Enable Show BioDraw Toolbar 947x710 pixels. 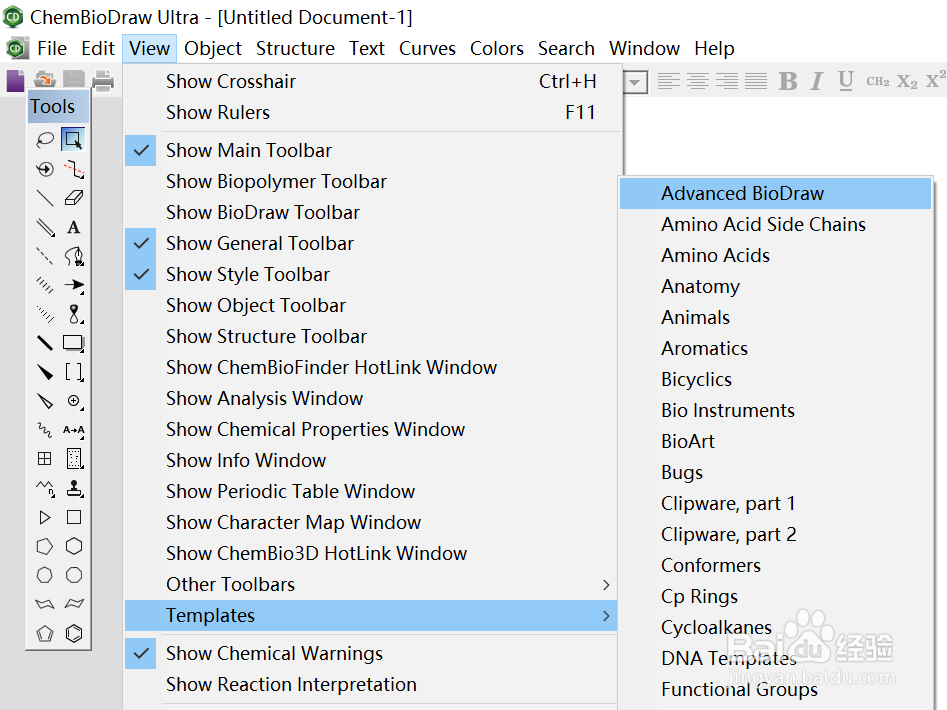pyautogui.click(x=372, y=213)
